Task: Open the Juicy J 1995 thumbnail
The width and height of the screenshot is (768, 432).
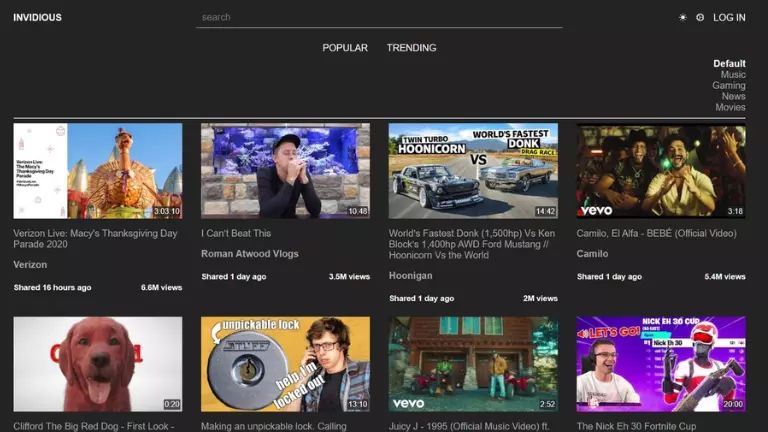Action: click(x=473, y=364)
